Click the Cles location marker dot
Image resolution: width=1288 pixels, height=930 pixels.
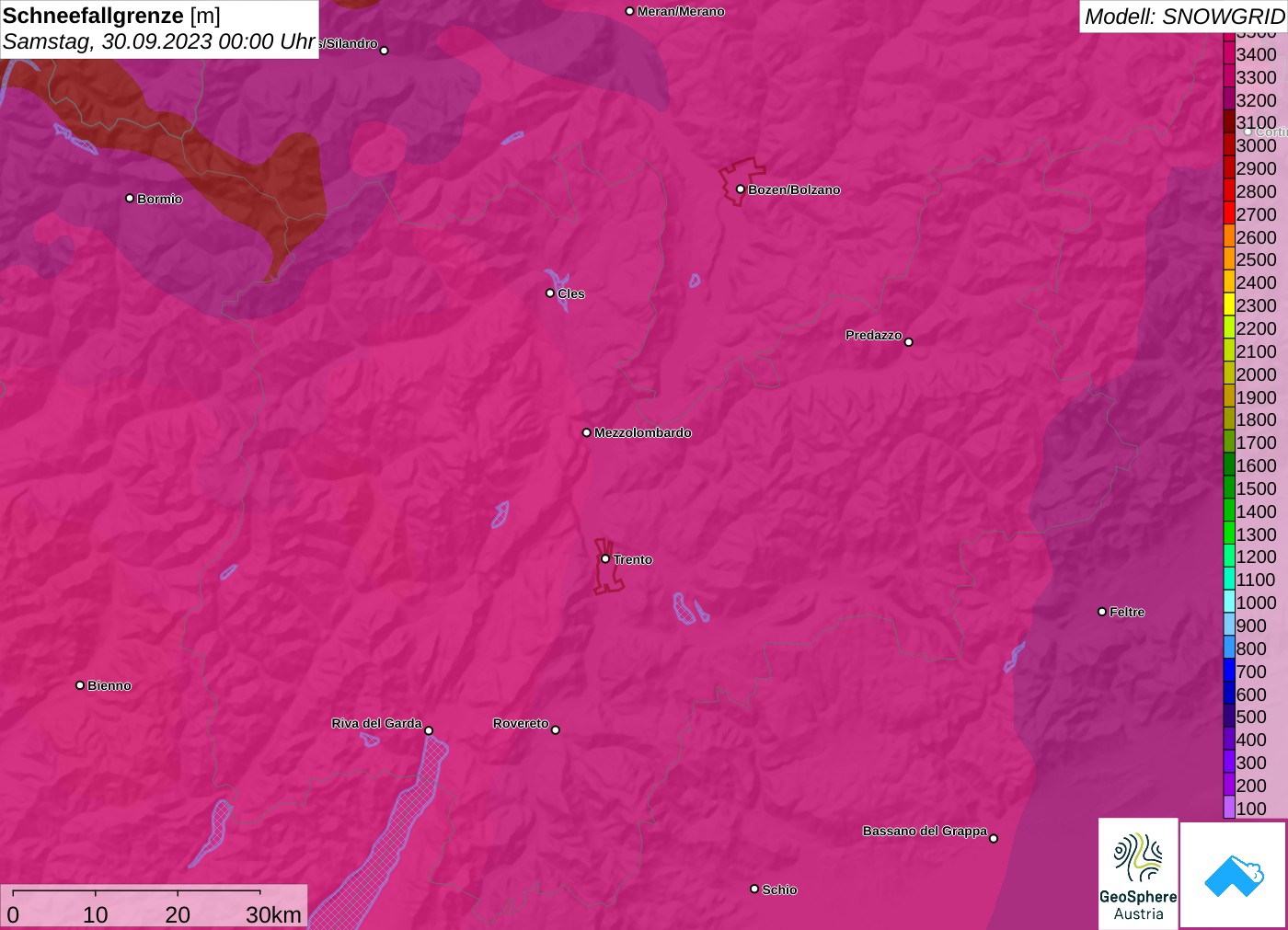coord(550,293)
